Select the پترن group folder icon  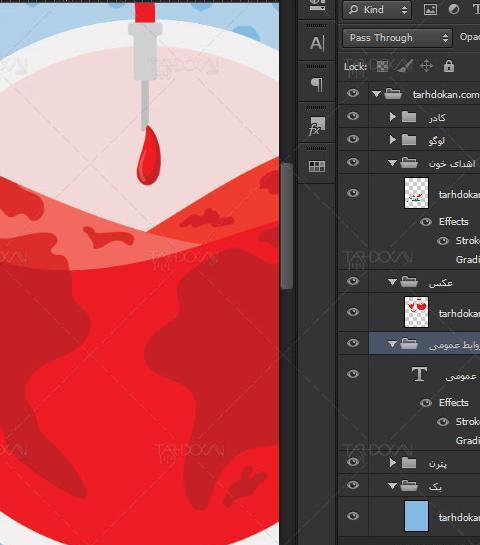pyautogui.click(x=409, y=463)
